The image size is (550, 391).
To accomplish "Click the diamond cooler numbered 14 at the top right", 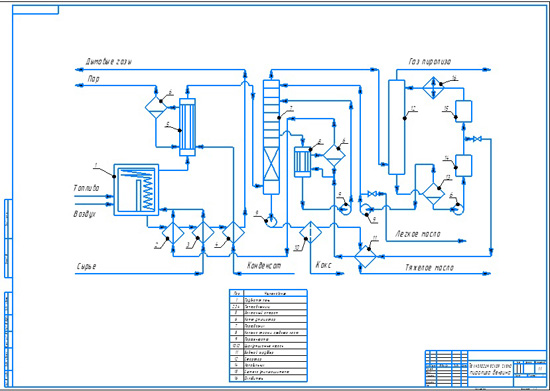I will 433,88.
